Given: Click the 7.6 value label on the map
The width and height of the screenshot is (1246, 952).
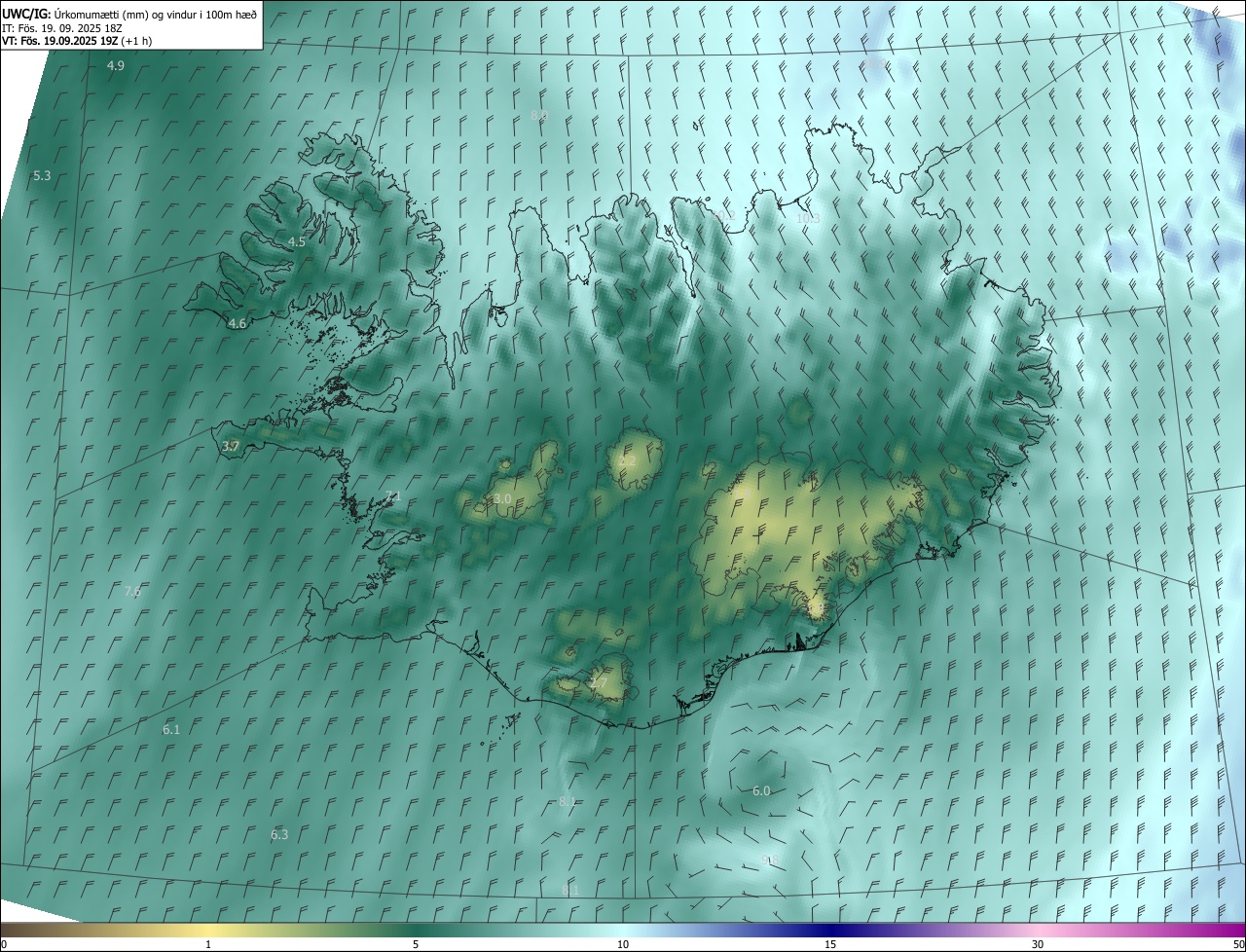Looking at the screenshot, I should (133, 591).
